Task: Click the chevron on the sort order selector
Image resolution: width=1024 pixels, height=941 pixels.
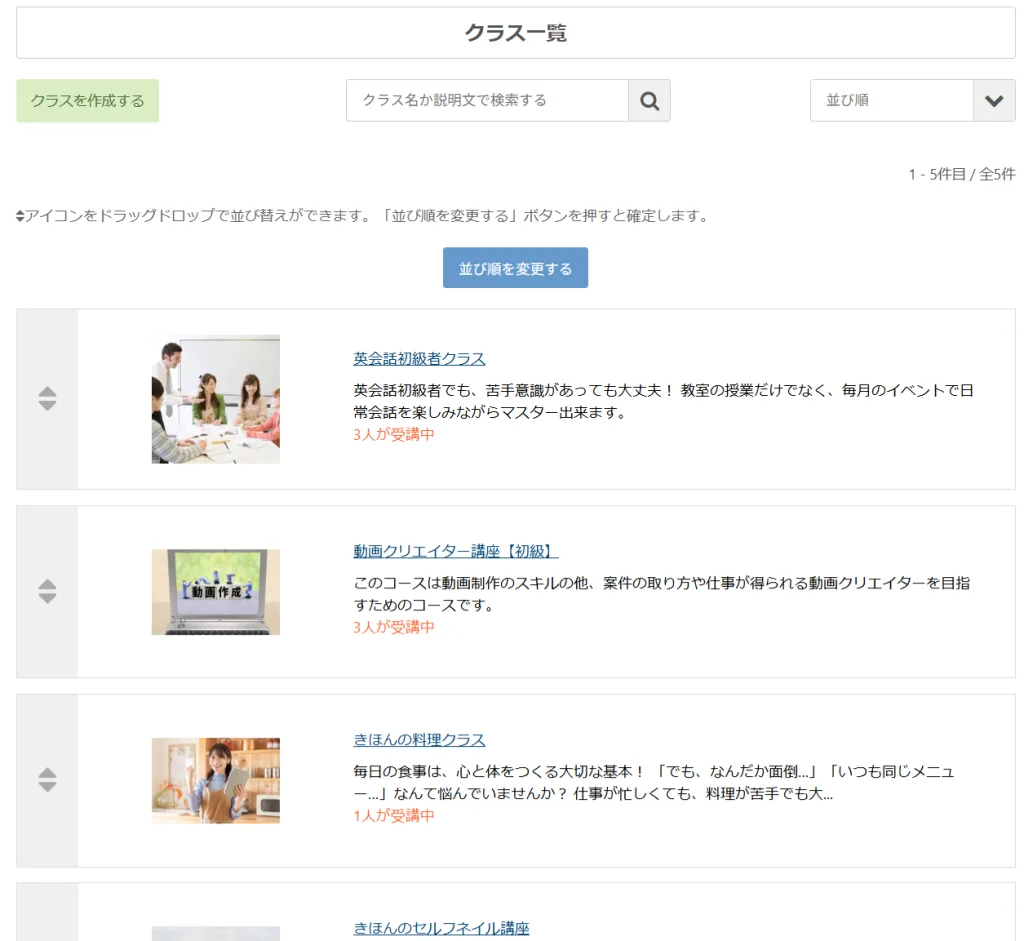Action: click(995, 100)
